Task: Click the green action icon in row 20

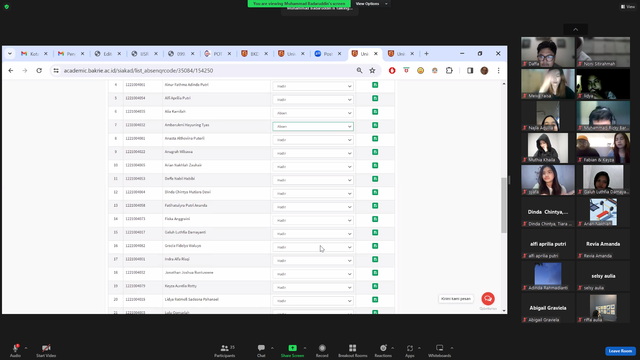Action: coord(375,300)
